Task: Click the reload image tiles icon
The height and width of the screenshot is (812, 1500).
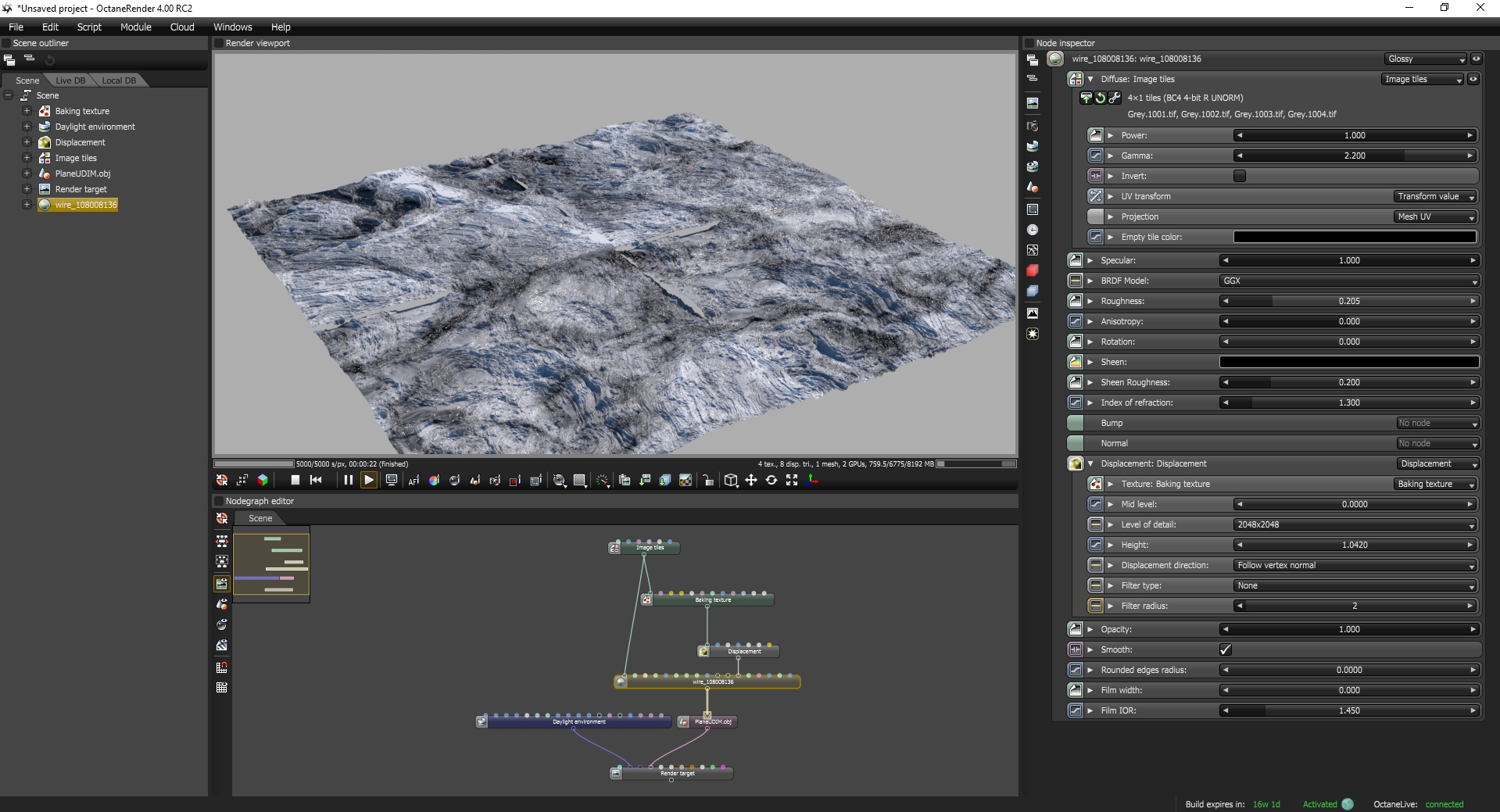Action: (x=1101, y=98)
